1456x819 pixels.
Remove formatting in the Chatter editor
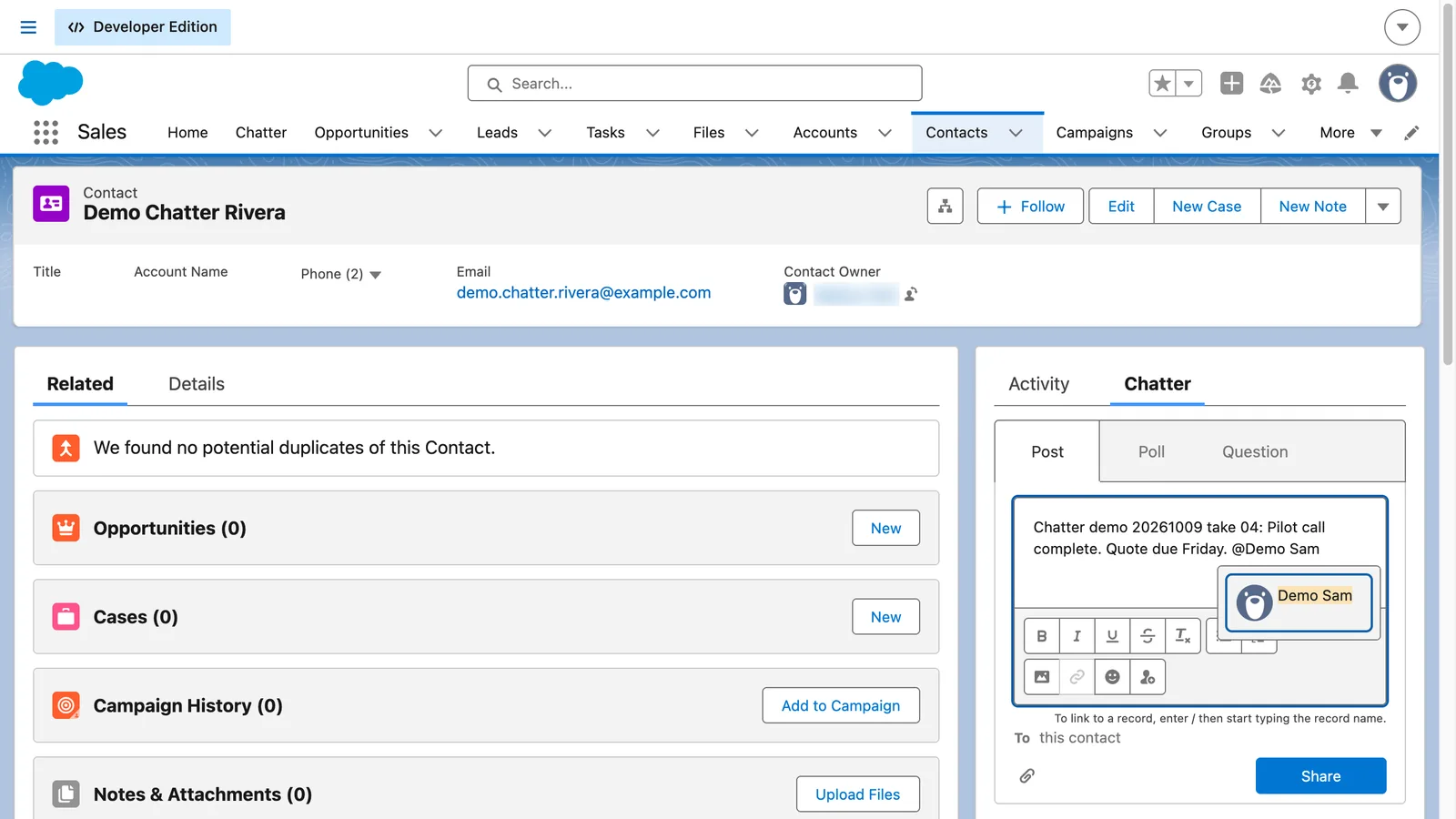coord(1183,636)
